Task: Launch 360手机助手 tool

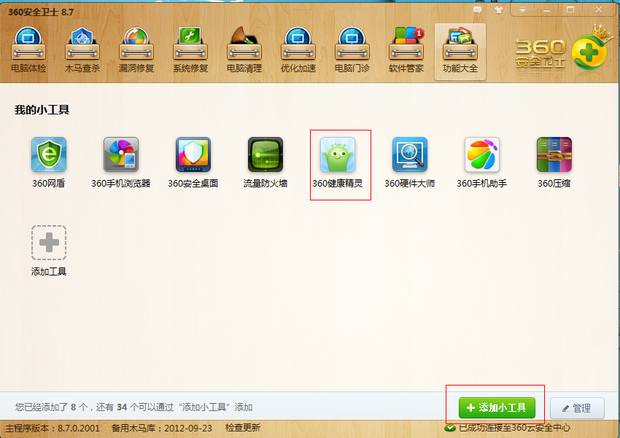Action: 482,163
